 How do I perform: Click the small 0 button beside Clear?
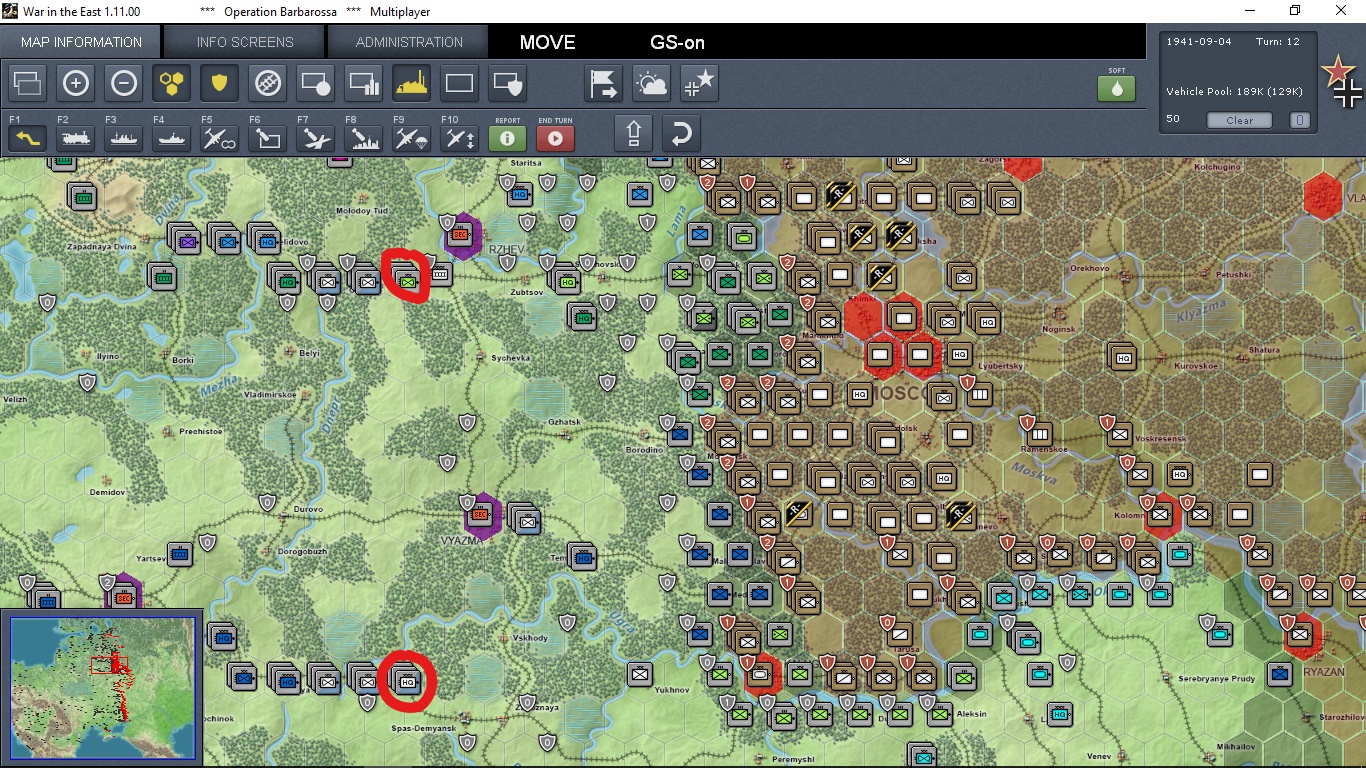1299,120
